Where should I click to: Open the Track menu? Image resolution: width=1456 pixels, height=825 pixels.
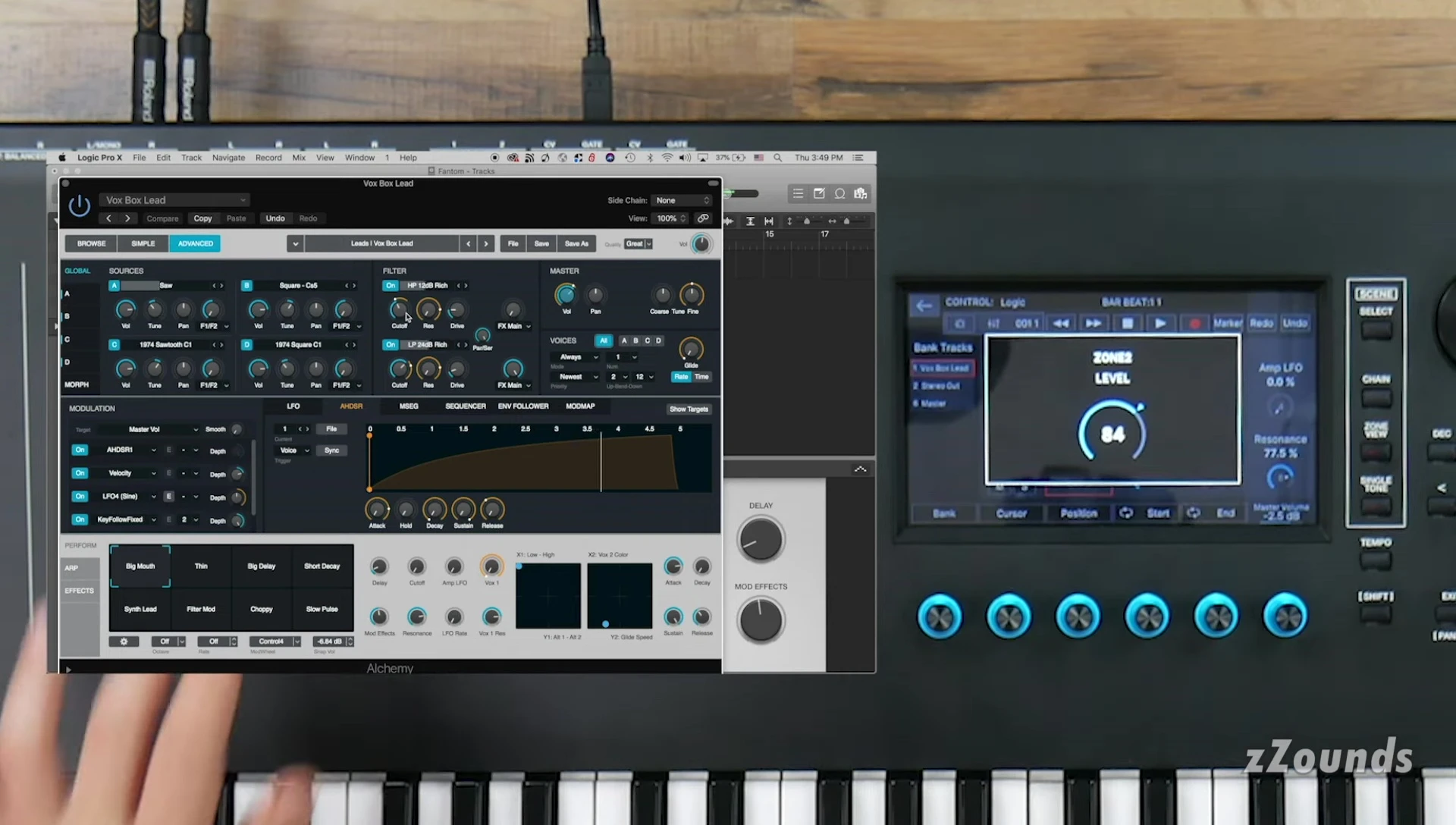click(191, 158)
